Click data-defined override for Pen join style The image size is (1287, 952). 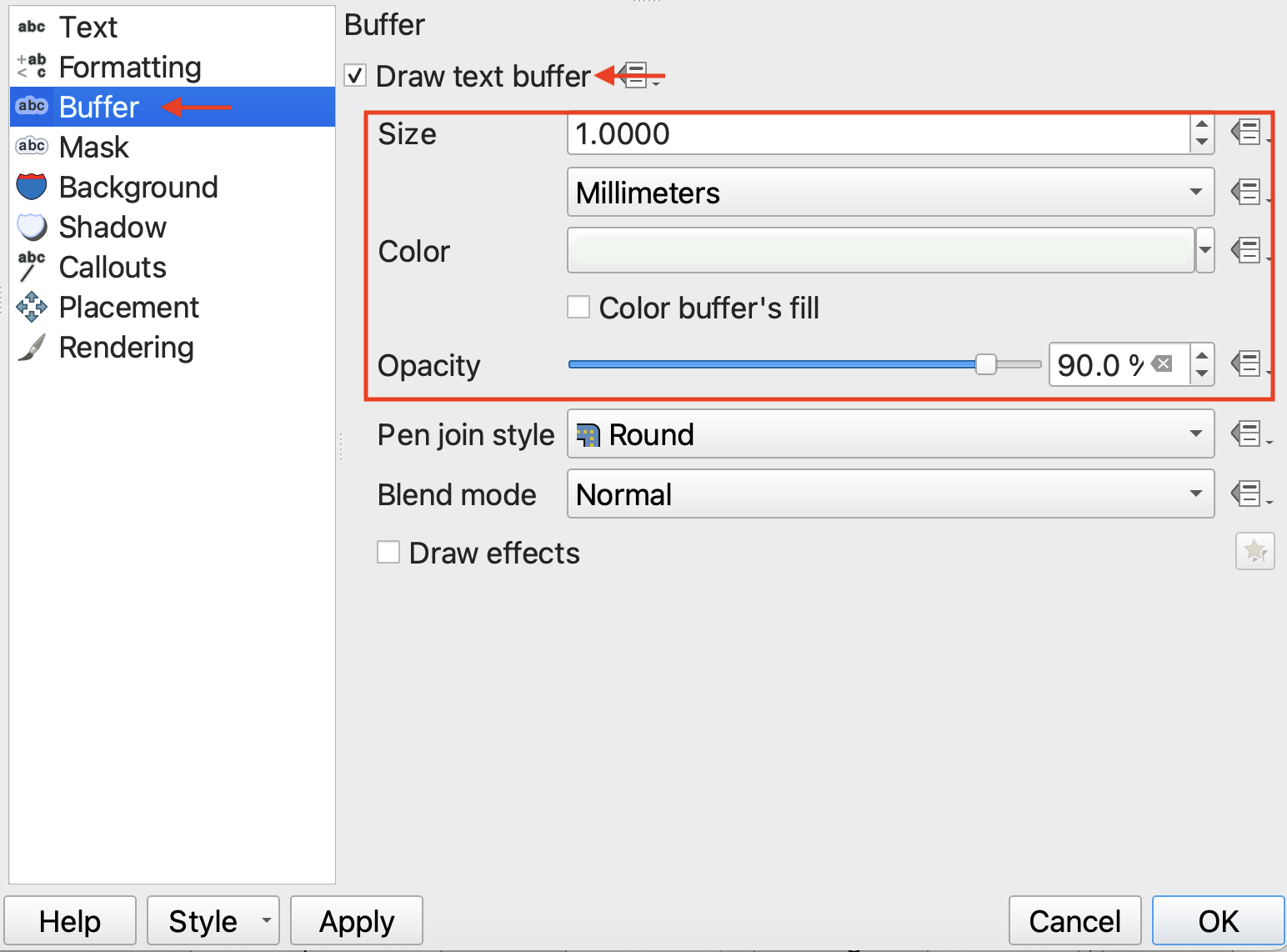point(1248,433)
